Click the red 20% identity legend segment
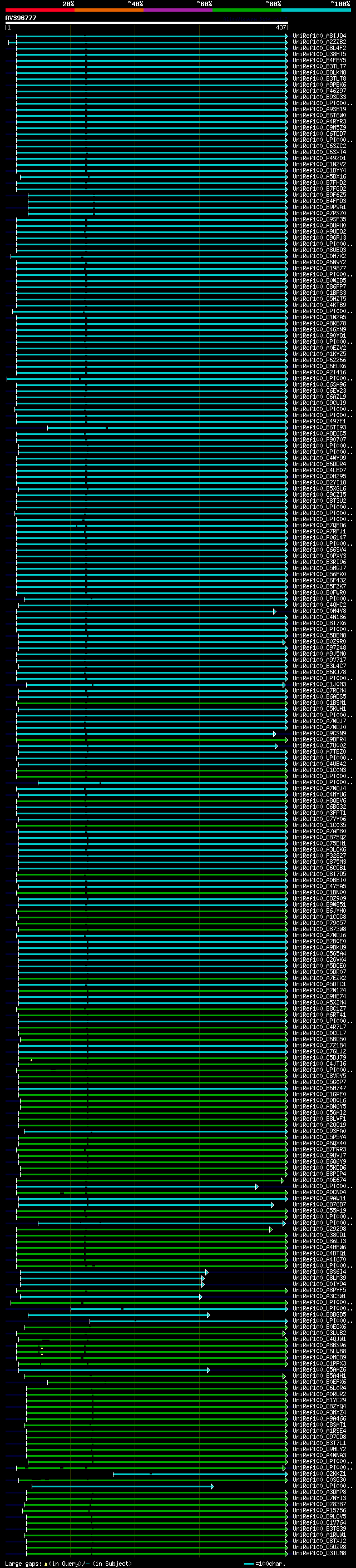The height and width of the screenshot is (1568, 356). (39, 10)
